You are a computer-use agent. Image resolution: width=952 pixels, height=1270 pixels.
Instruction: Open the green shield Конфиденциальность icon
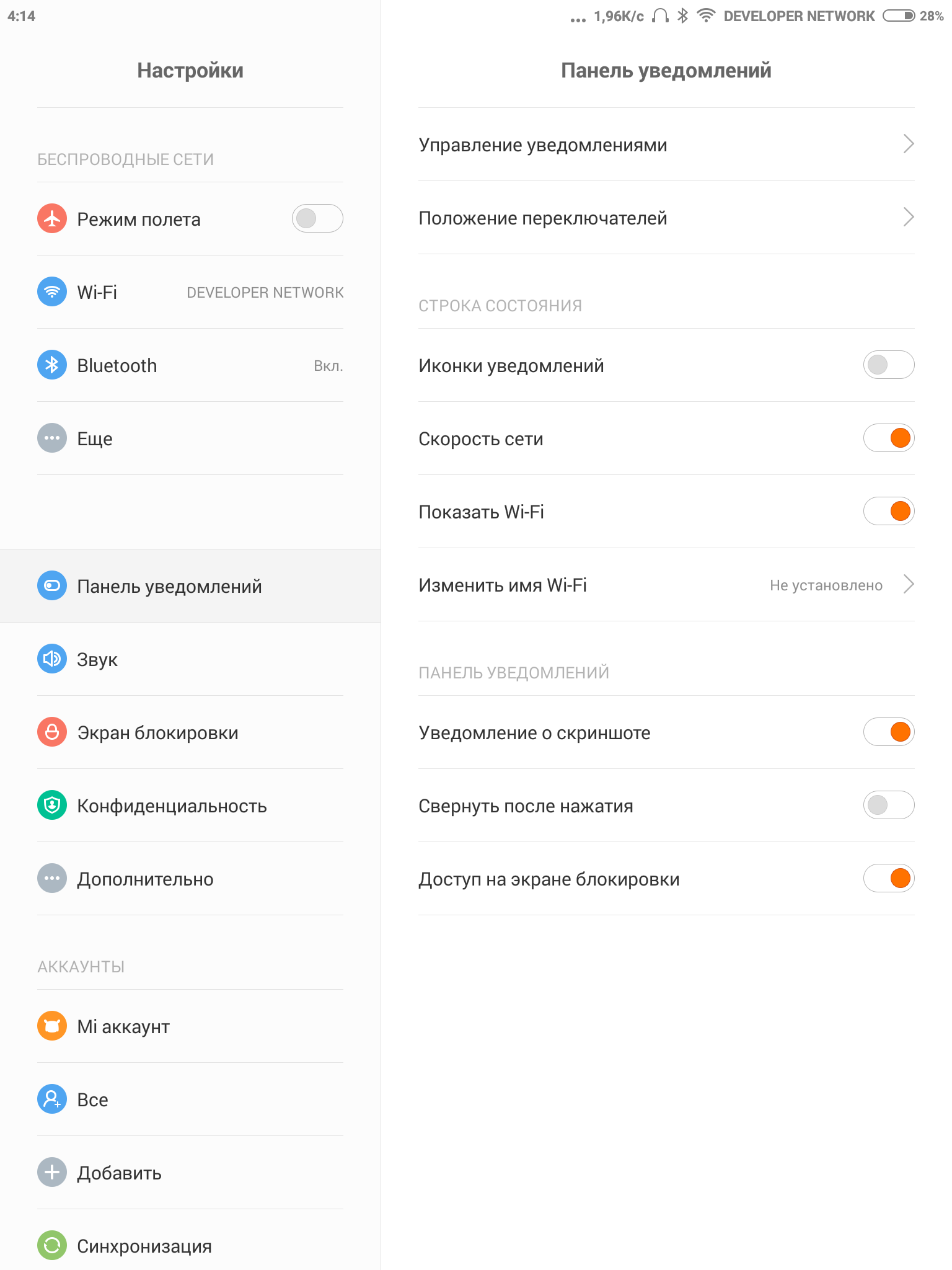click(x=52, y=805)
